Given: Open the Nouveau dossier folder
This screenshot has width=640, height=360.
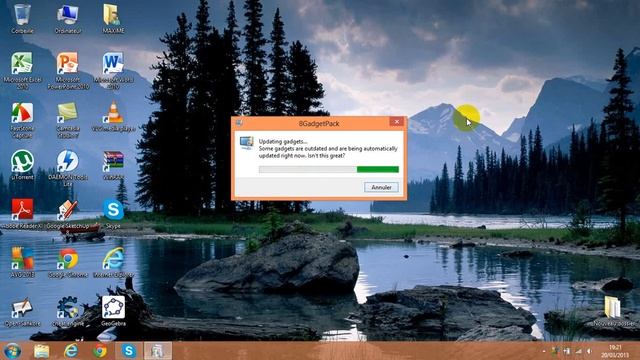Looking at the screenshot, I should (x=614, y=311).
